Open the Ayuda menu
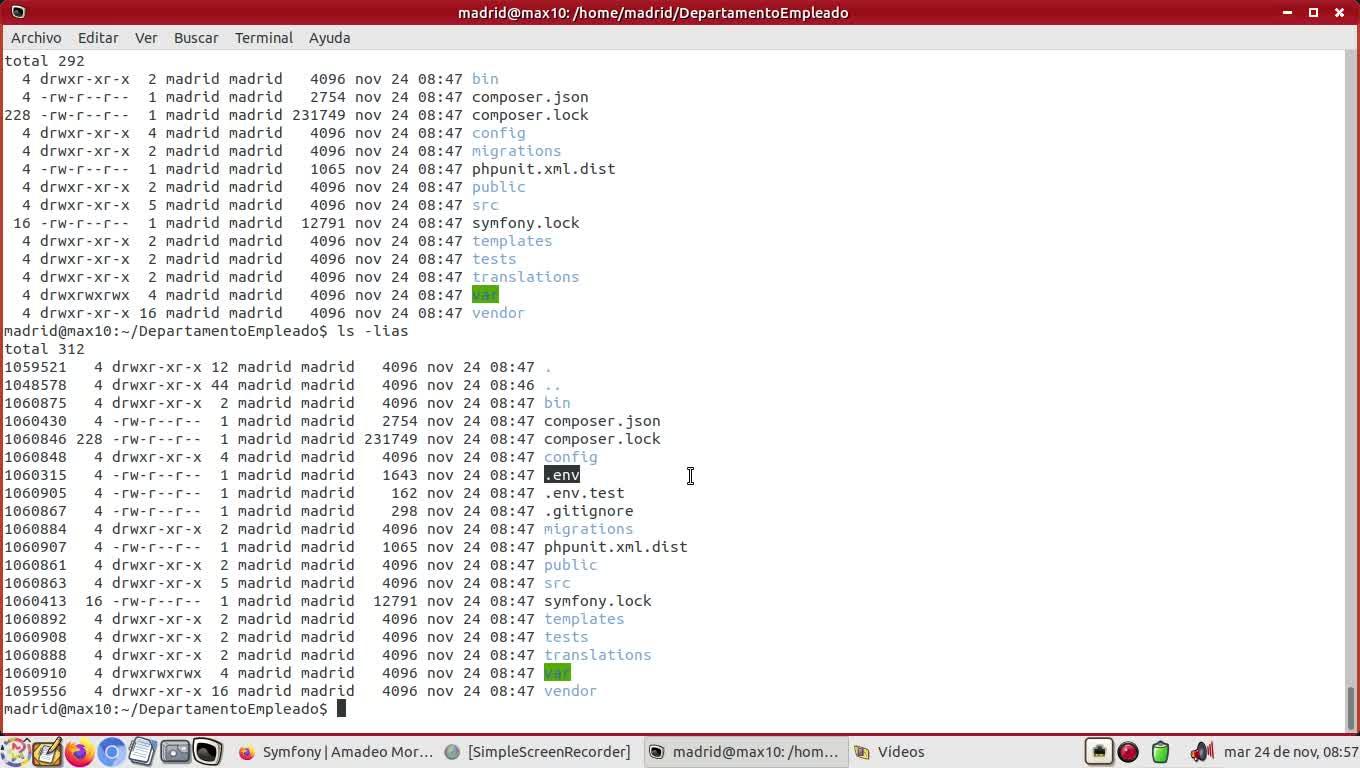Image resolution: width=1360 pixels, height=768 pixels. click(329, 37)
